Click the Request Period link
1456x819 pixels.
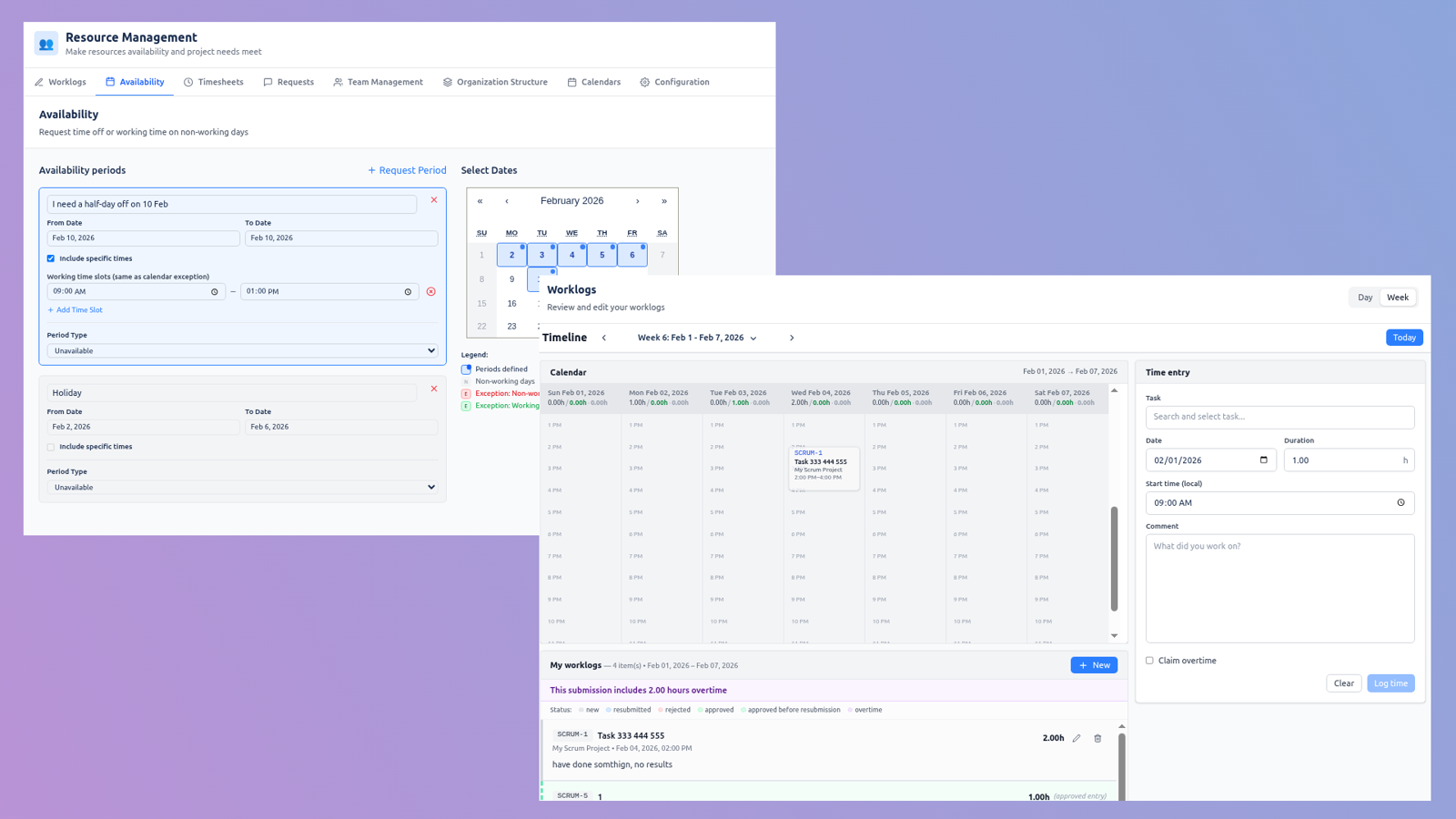[407, 170]
